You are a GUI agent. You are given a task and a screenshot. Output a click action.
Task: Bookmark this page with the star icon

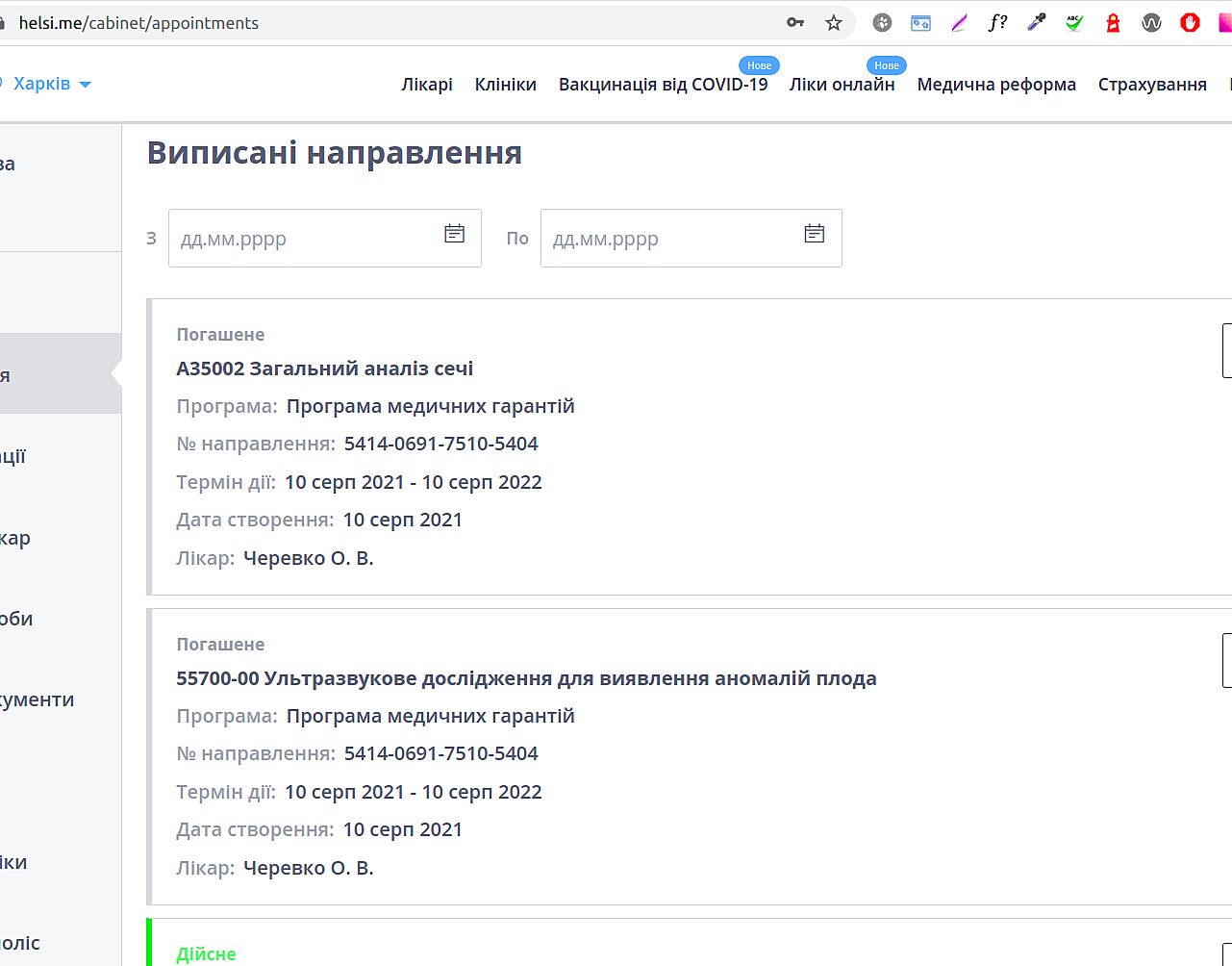point(834,23)
